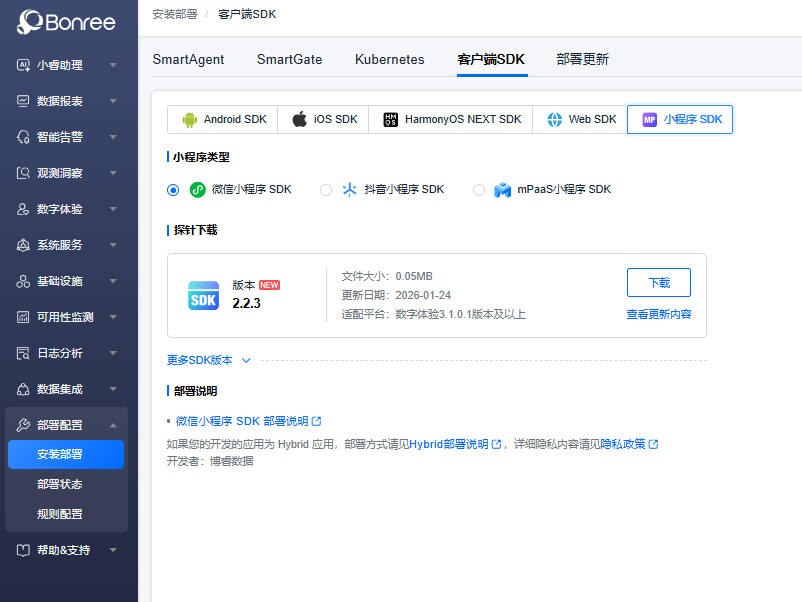Click the 数字体验 user icon
Image resolution: width=802 pixels, height=602 pixels.
coord(23,209)
